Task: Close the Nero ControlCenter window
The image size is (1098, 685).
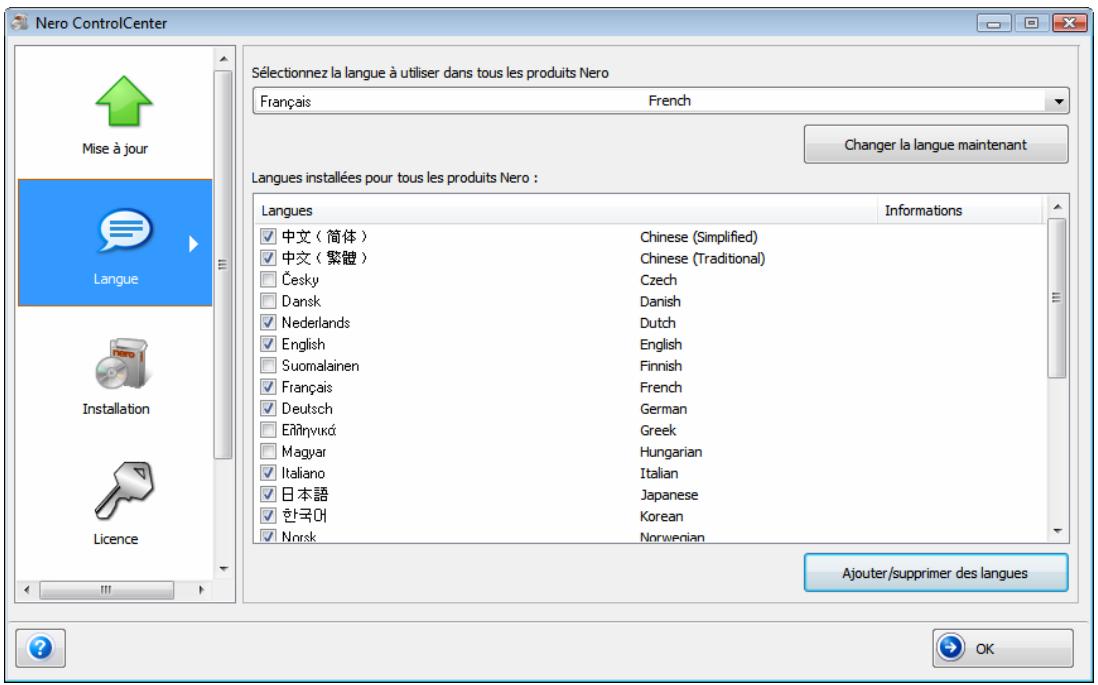Action: (x=1069, y=23)
